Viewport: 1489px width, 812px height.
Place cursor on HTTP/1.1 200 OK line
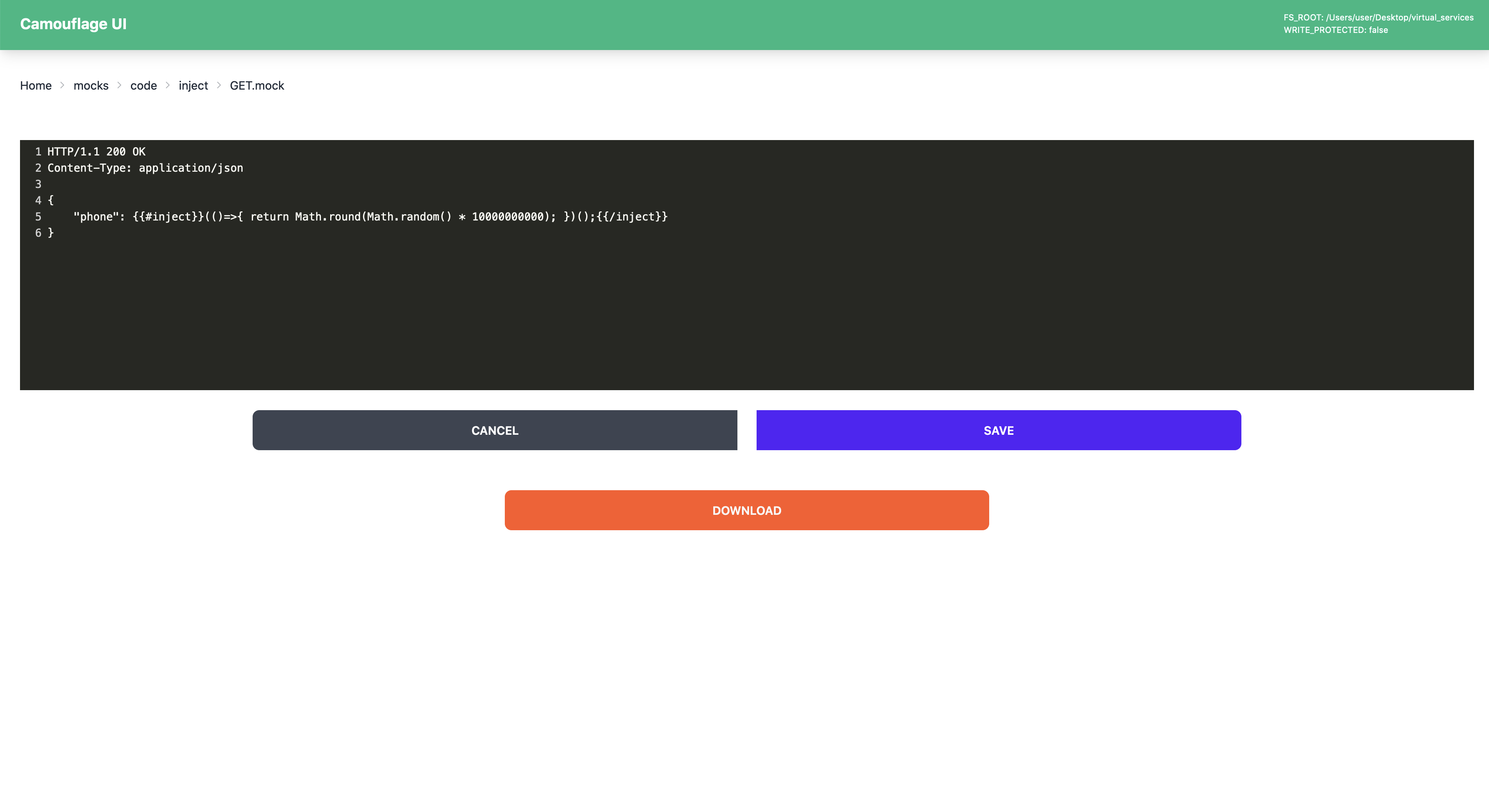point(96,151)
